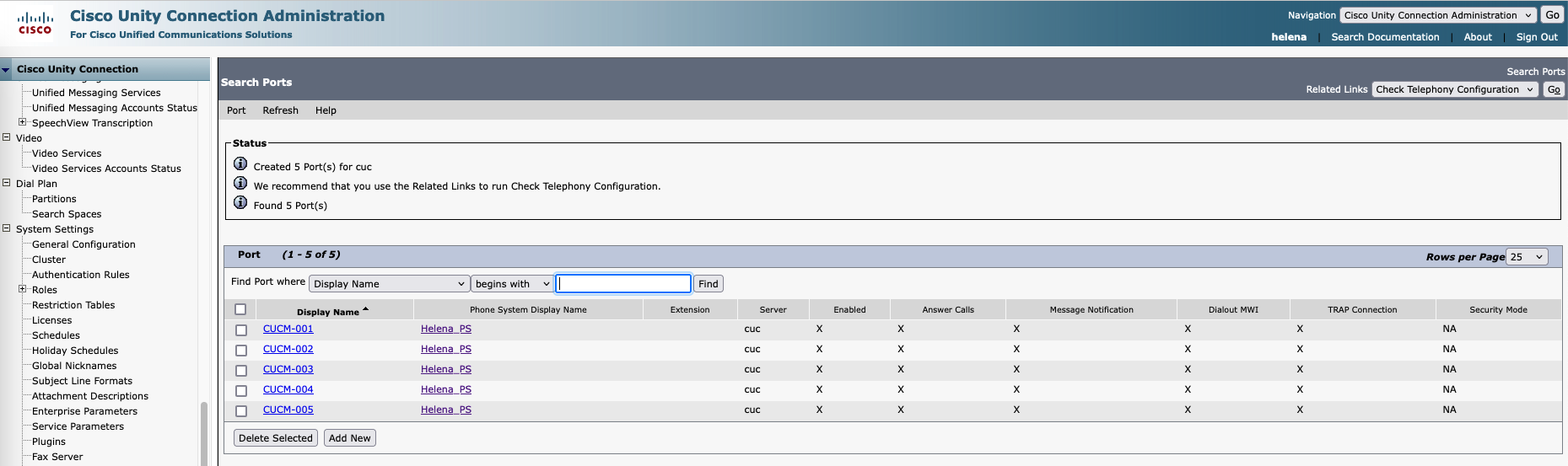Open the Rows per Page dropdown
Screen dimensions: 1568x466
coord(1528,257)
